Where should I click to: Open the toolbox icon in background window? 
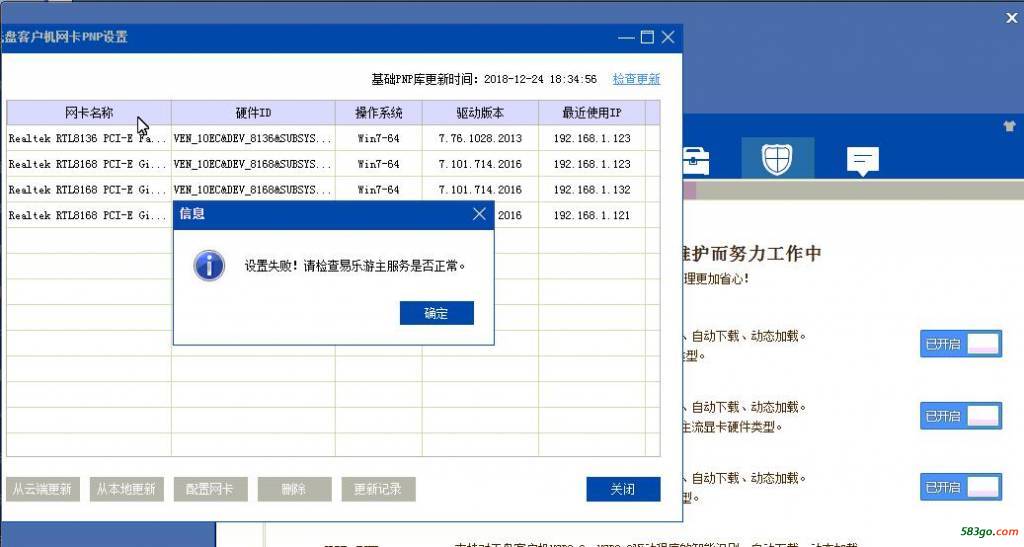[696, 161]
